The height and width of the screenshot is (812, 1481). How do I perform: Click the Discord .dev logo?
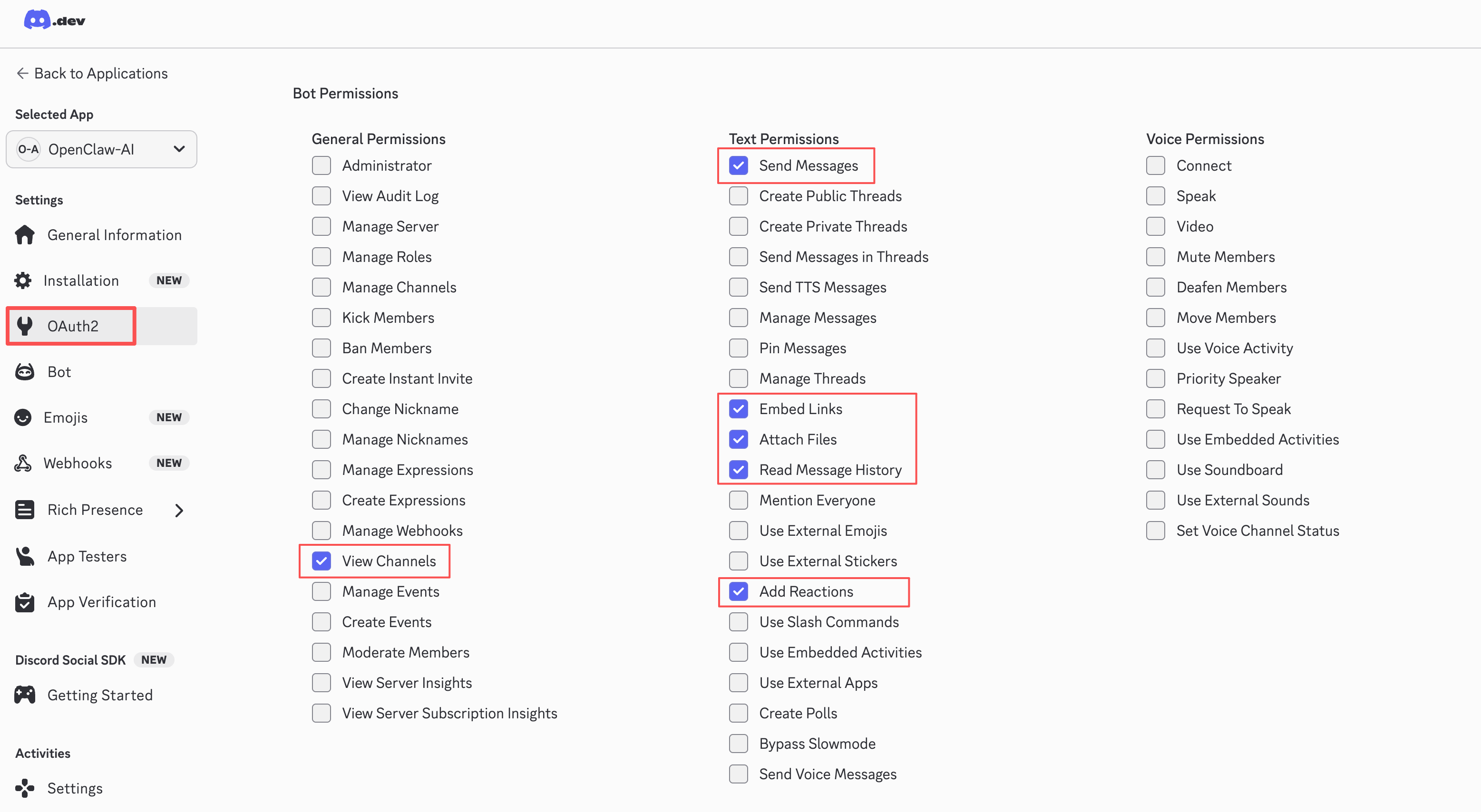click(x=55, y=19)
